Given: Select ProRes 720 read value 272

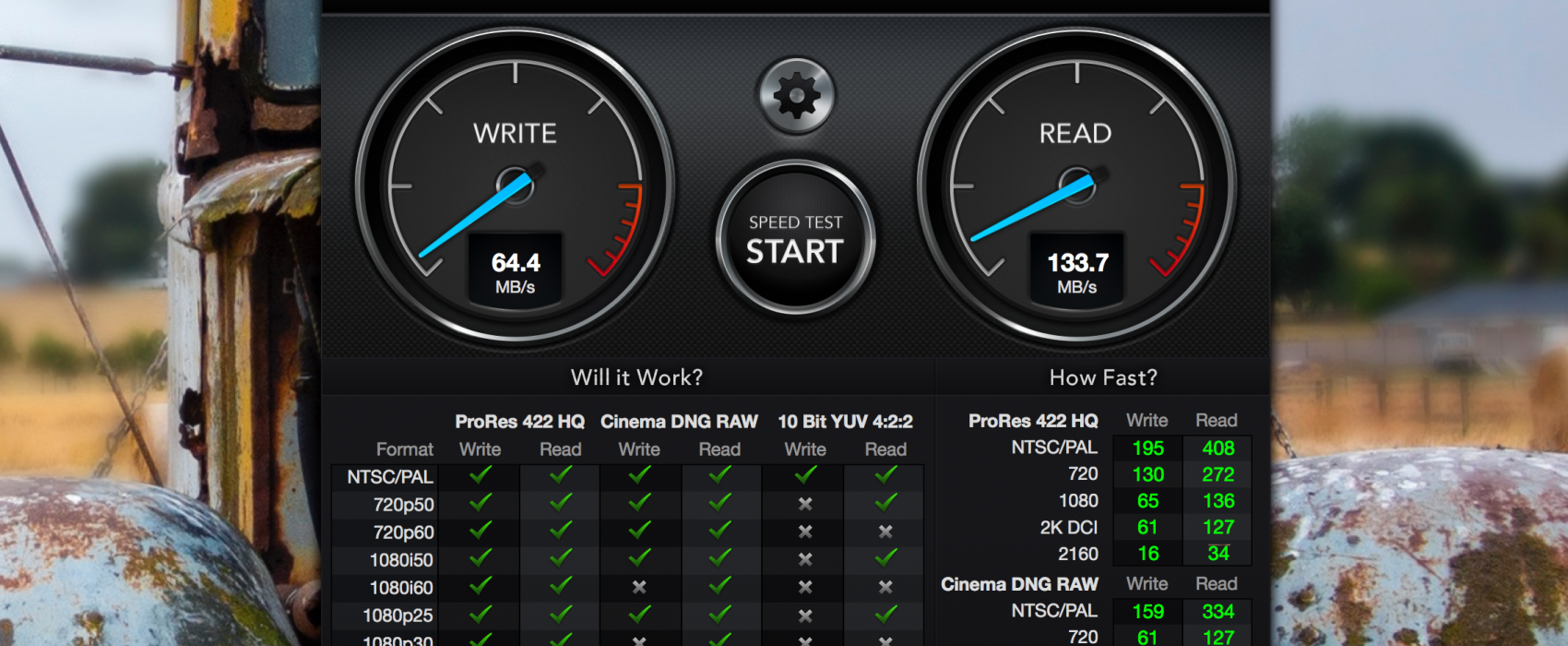Looking at the screenshot, I should pyautogui.click(x=1218, y=474).
